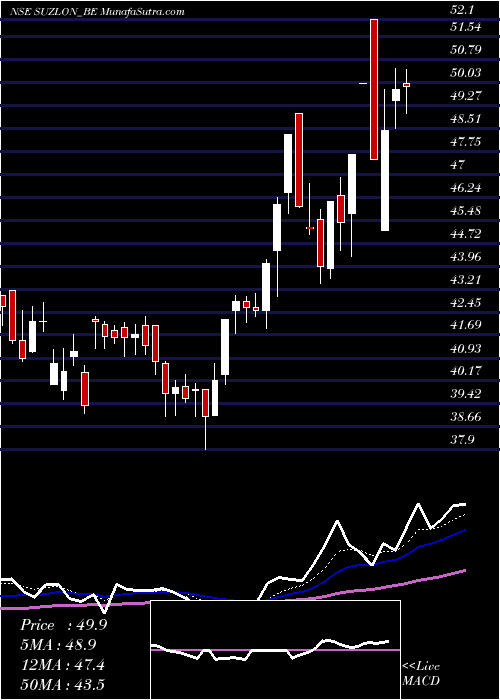Click the tallest red candlestick reaching 52.1
The width and height of the screenshot is (500, 700).
(x=374, y=89)
